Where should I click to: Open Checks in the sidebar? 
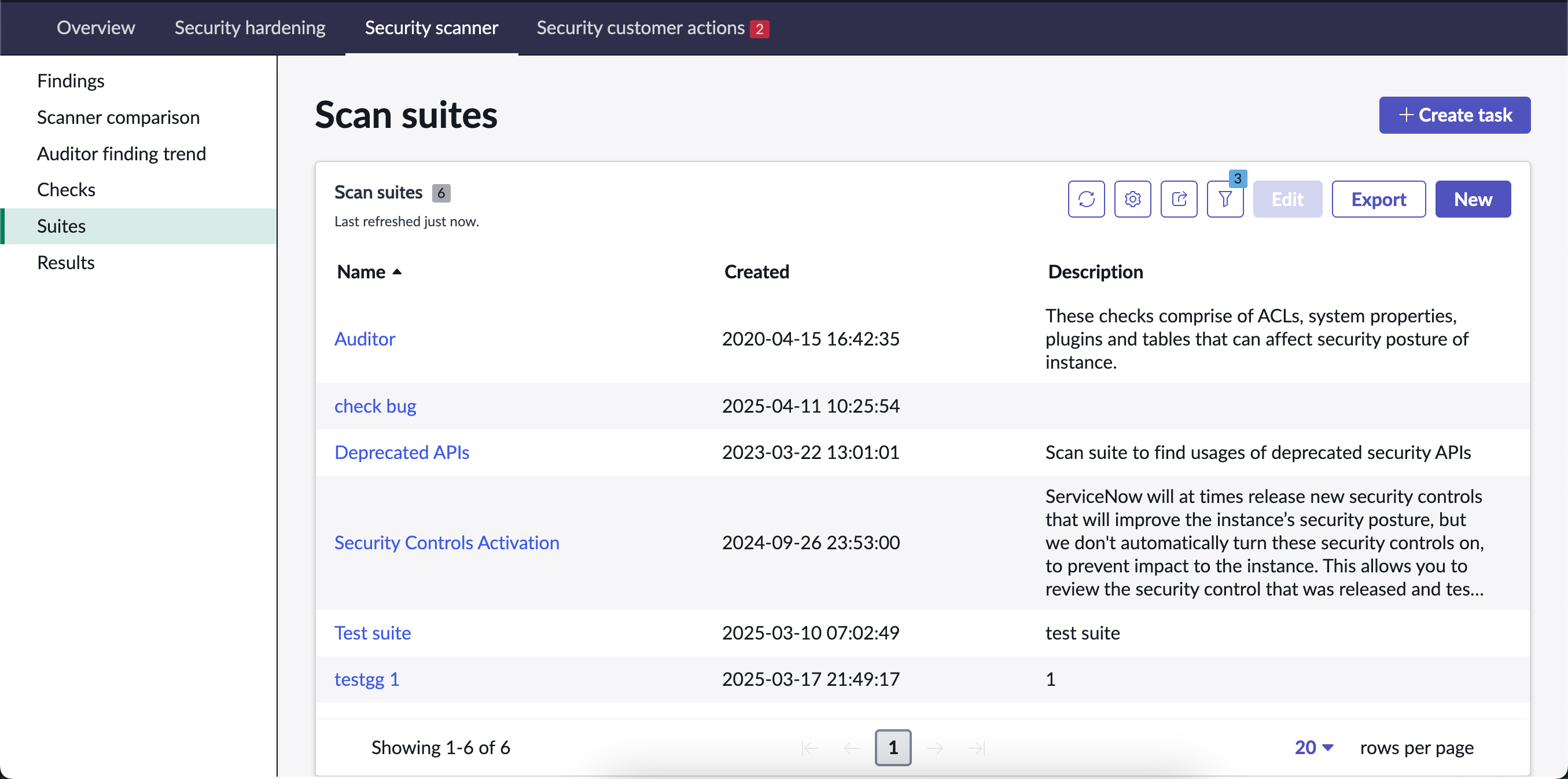pos(66,189)
